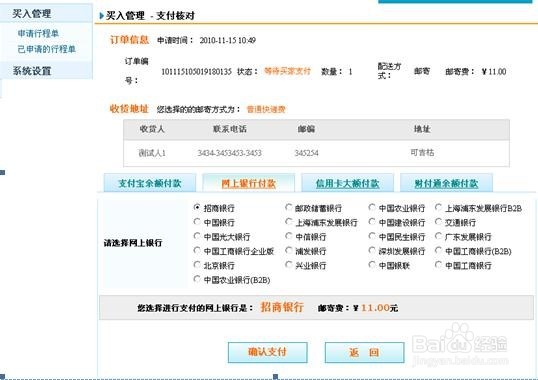Choose 中国农业银行 radio option
538x380 pixels.
[x=372, y=207]
